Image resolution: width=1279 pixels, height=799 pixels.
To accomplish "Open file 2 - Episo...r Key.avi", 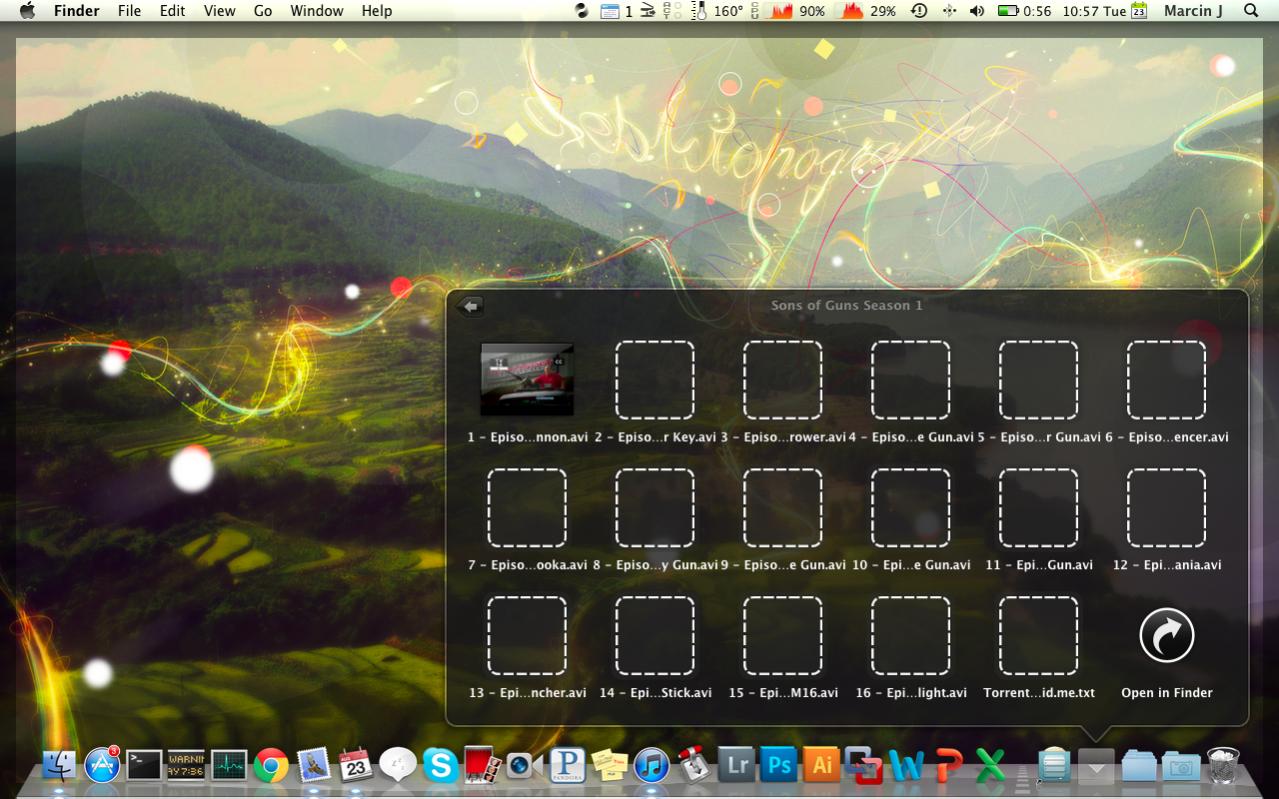I will pos(655,379).
